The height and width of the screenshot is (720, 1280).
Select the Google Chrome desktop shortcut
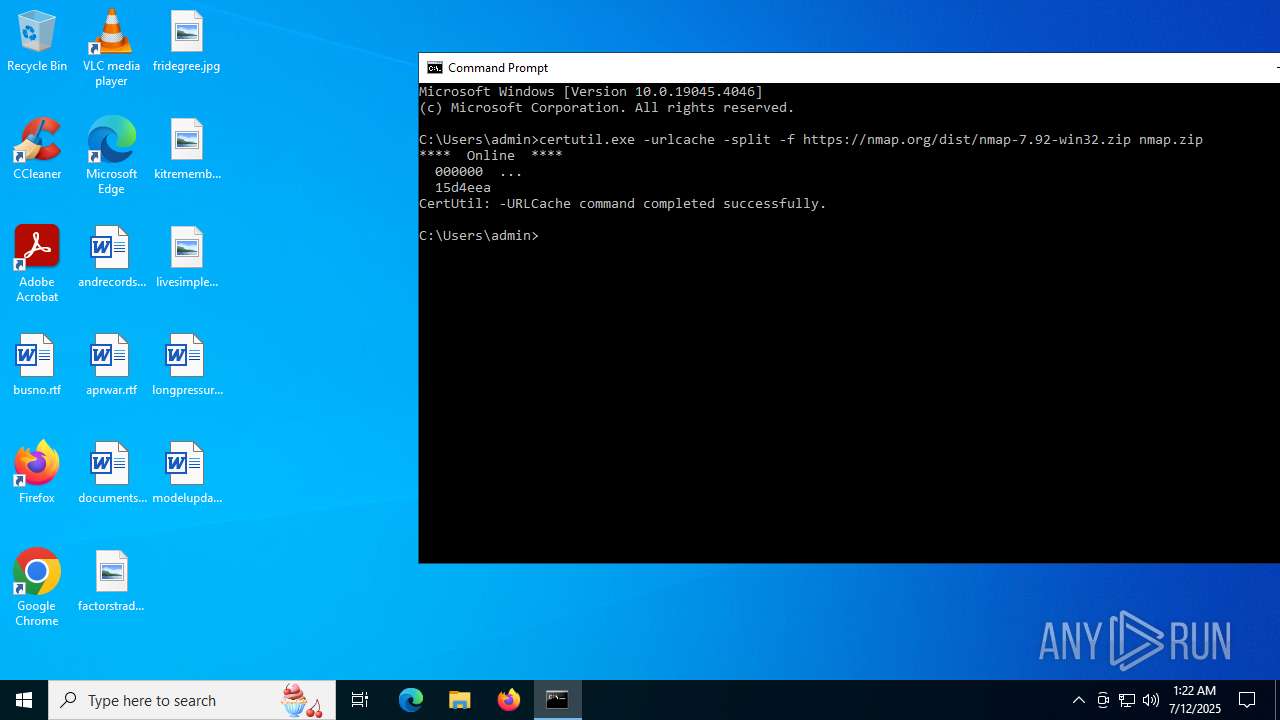coord(37,588)
